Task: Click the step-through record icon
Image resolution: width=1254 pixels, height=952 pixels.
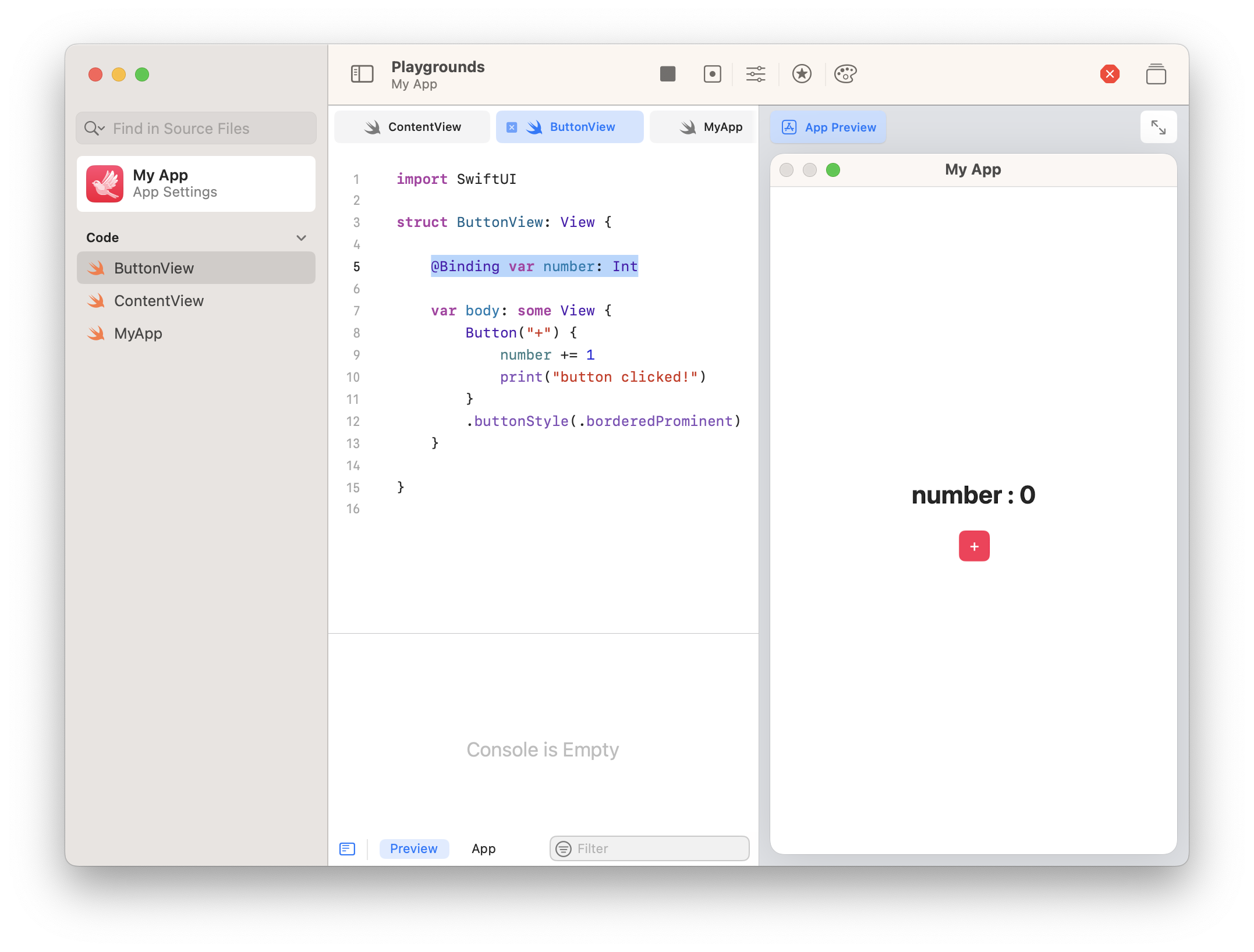Action: [x=712, y=74]
